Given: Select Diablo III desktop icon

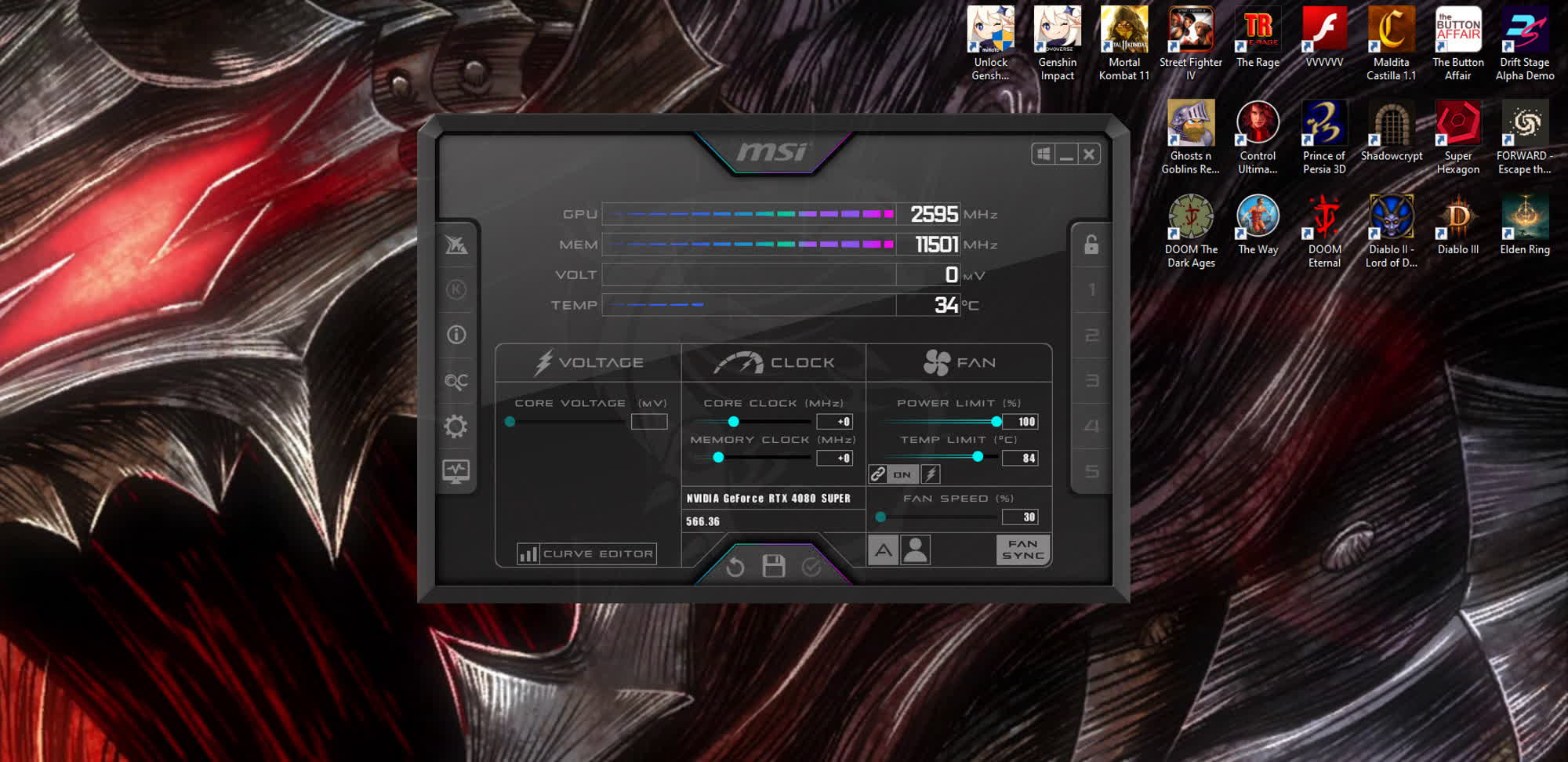Looking at the screenshot, I should [x=1458, y=225].
